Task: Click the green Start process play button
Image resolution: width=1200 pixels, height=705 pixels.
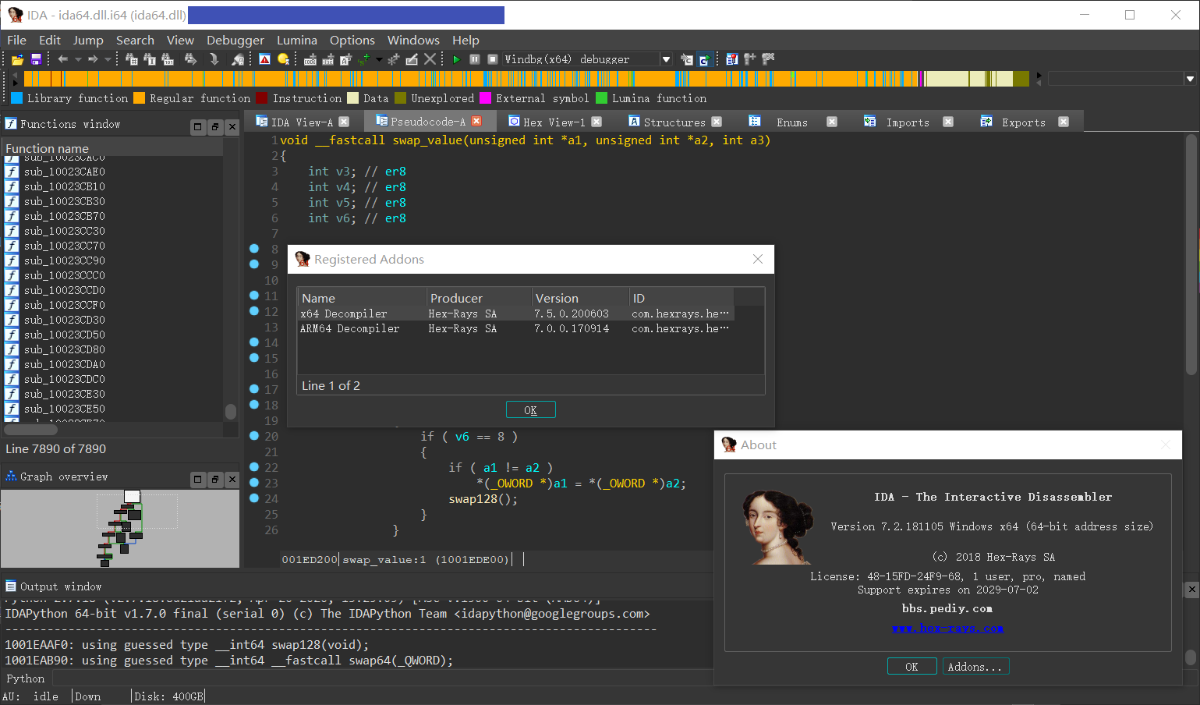Action: (x=456, y=59)
